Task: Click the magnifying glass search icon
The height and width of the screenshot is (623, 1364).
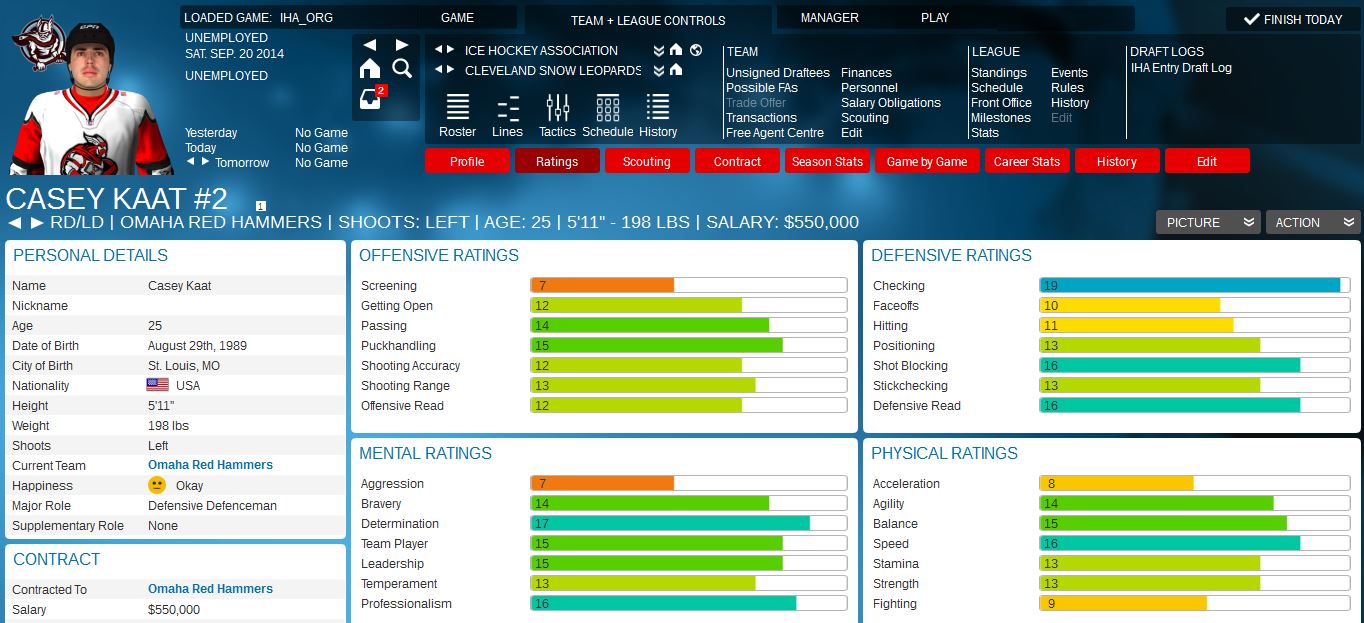Action: tap(402, 68)
